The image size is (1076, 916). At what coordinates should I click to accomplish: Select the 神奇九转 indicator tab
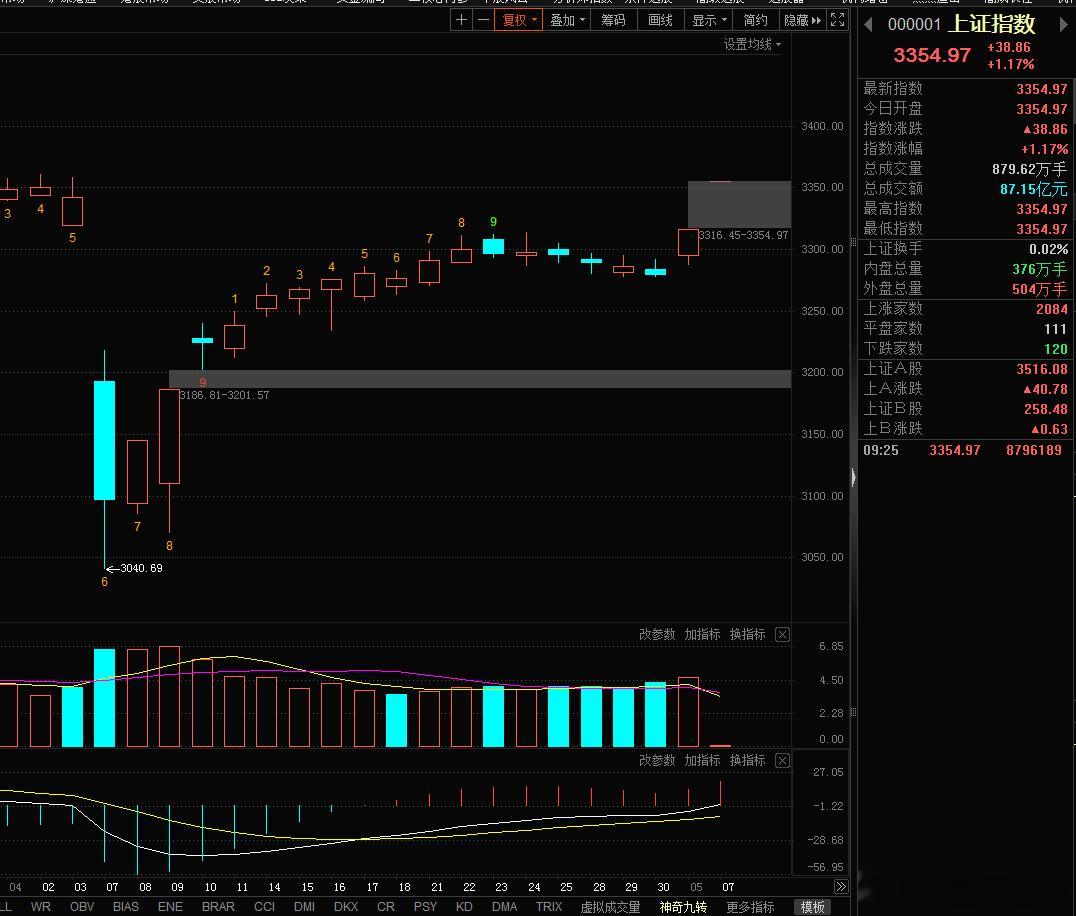click(683, 907)
